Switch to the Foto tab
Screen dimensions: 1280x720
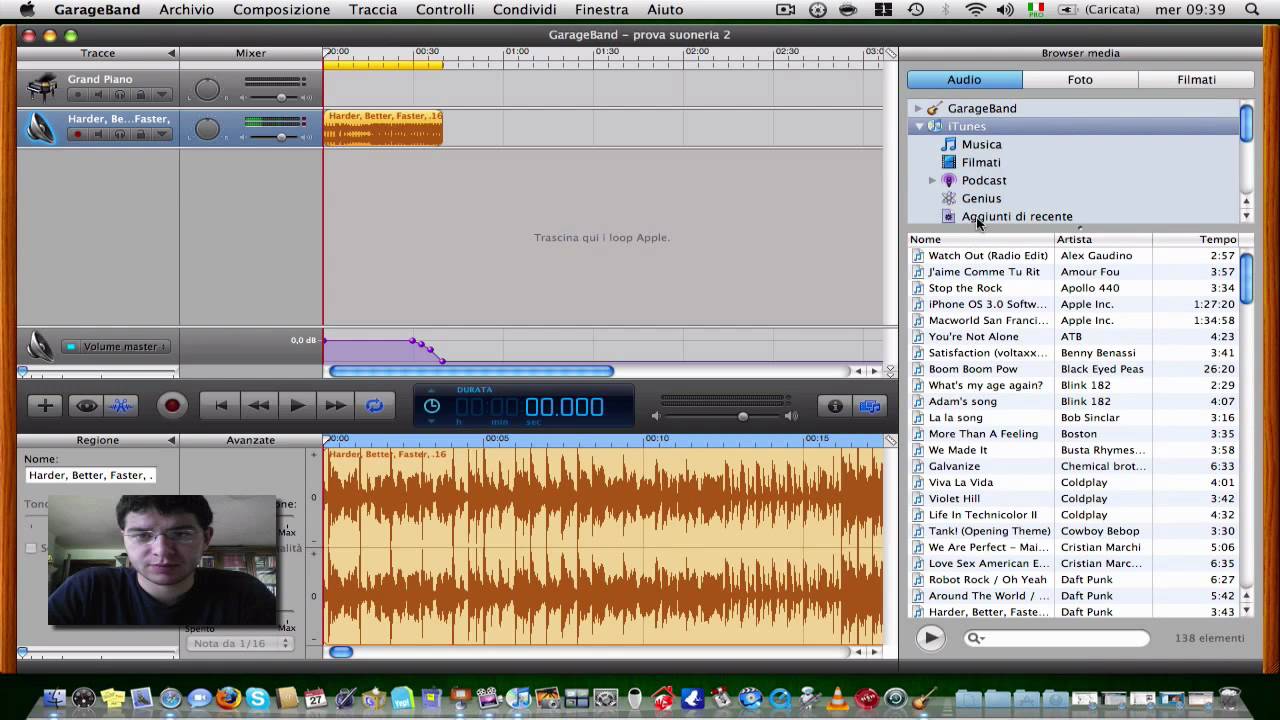point(1080,79)
